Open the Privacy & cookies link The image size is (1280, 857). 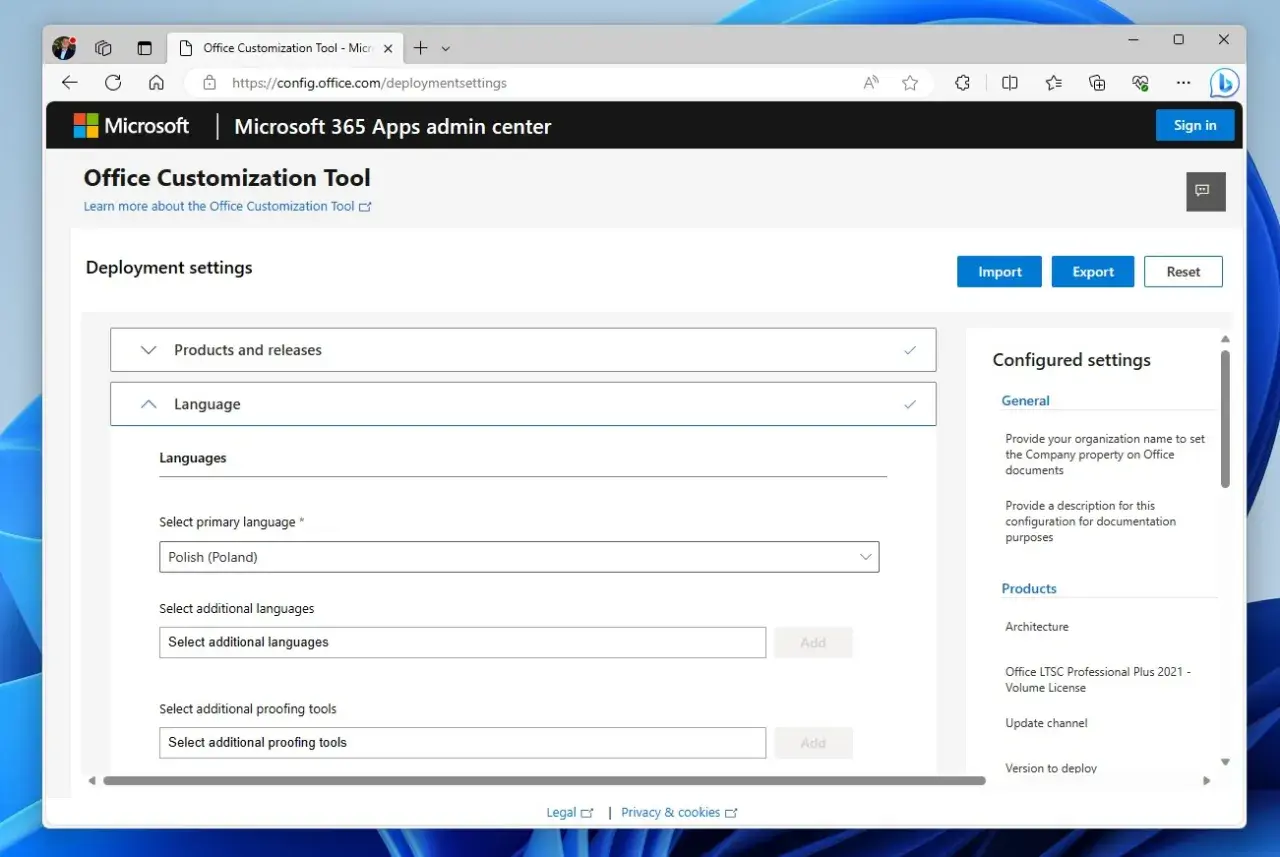point(679,812)
